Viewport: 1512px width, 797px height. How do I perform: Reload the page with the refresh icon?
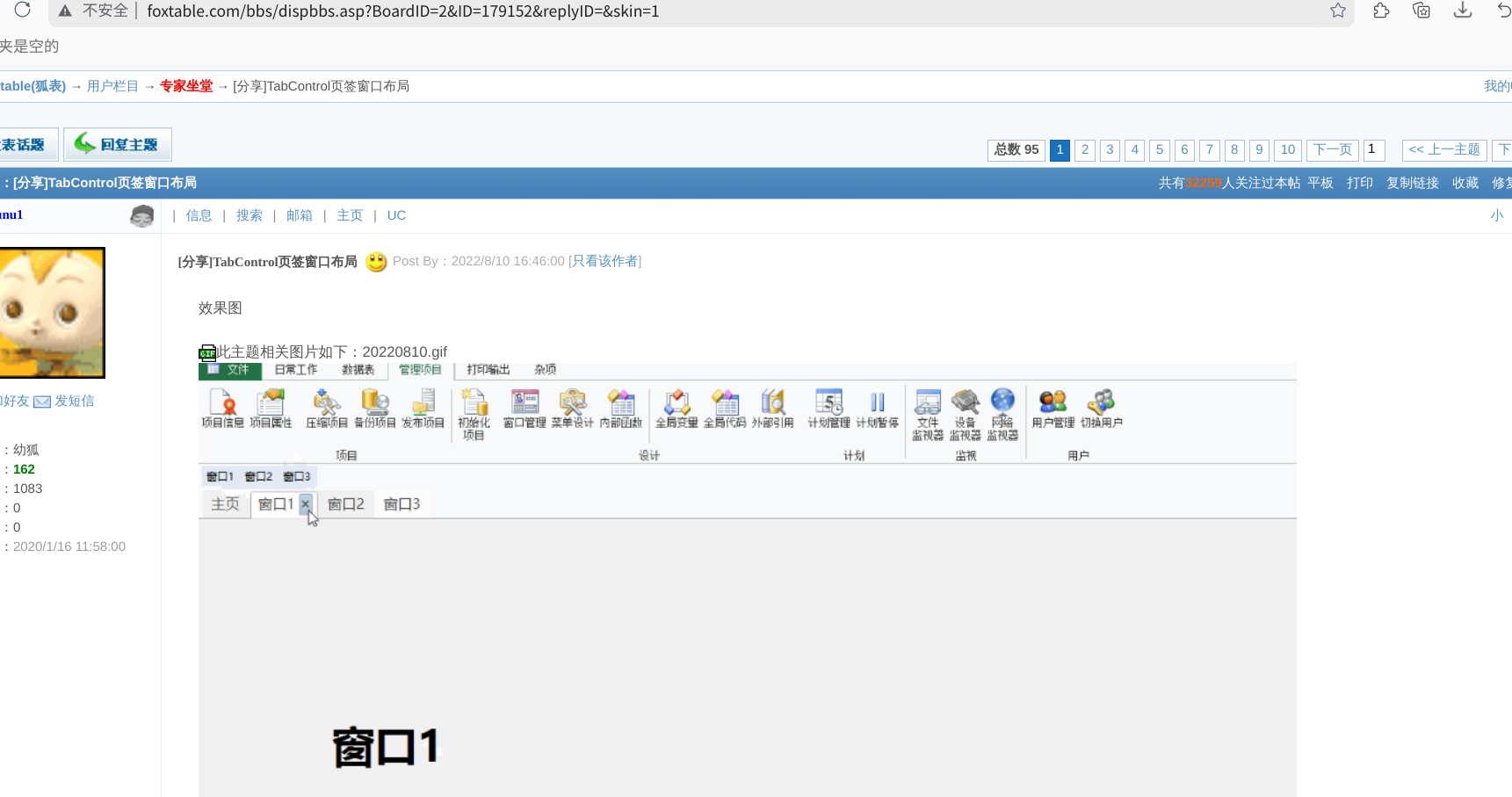click(23, 10)
